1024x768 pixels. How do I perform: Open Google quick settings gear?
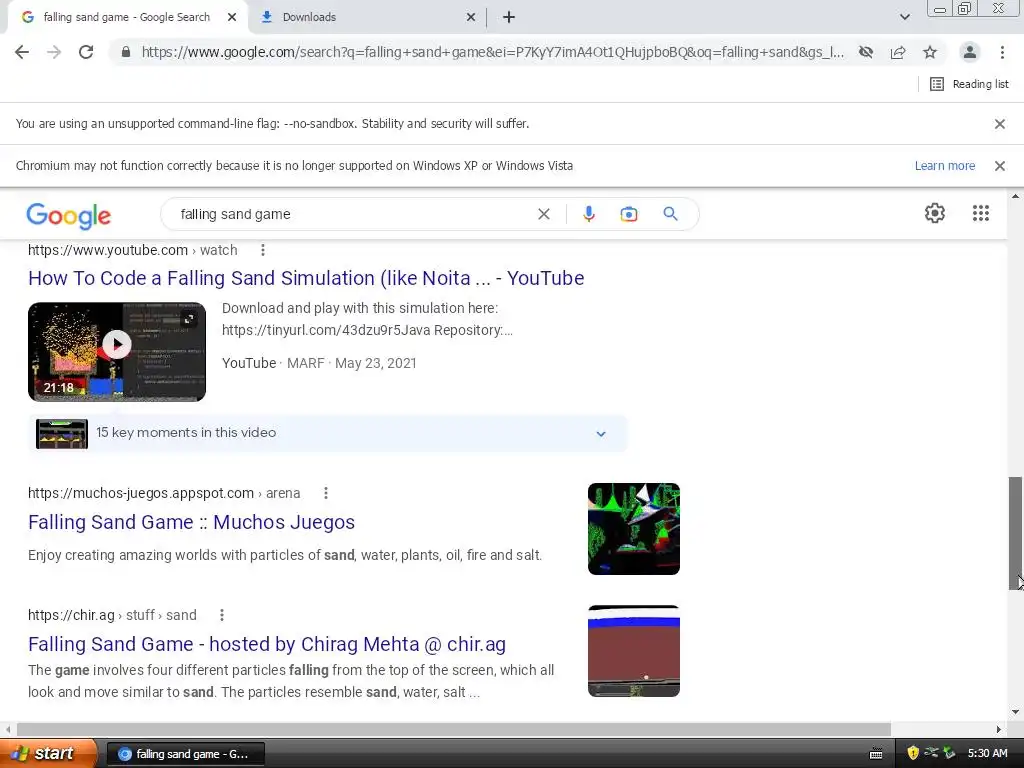tap(935, 213)
